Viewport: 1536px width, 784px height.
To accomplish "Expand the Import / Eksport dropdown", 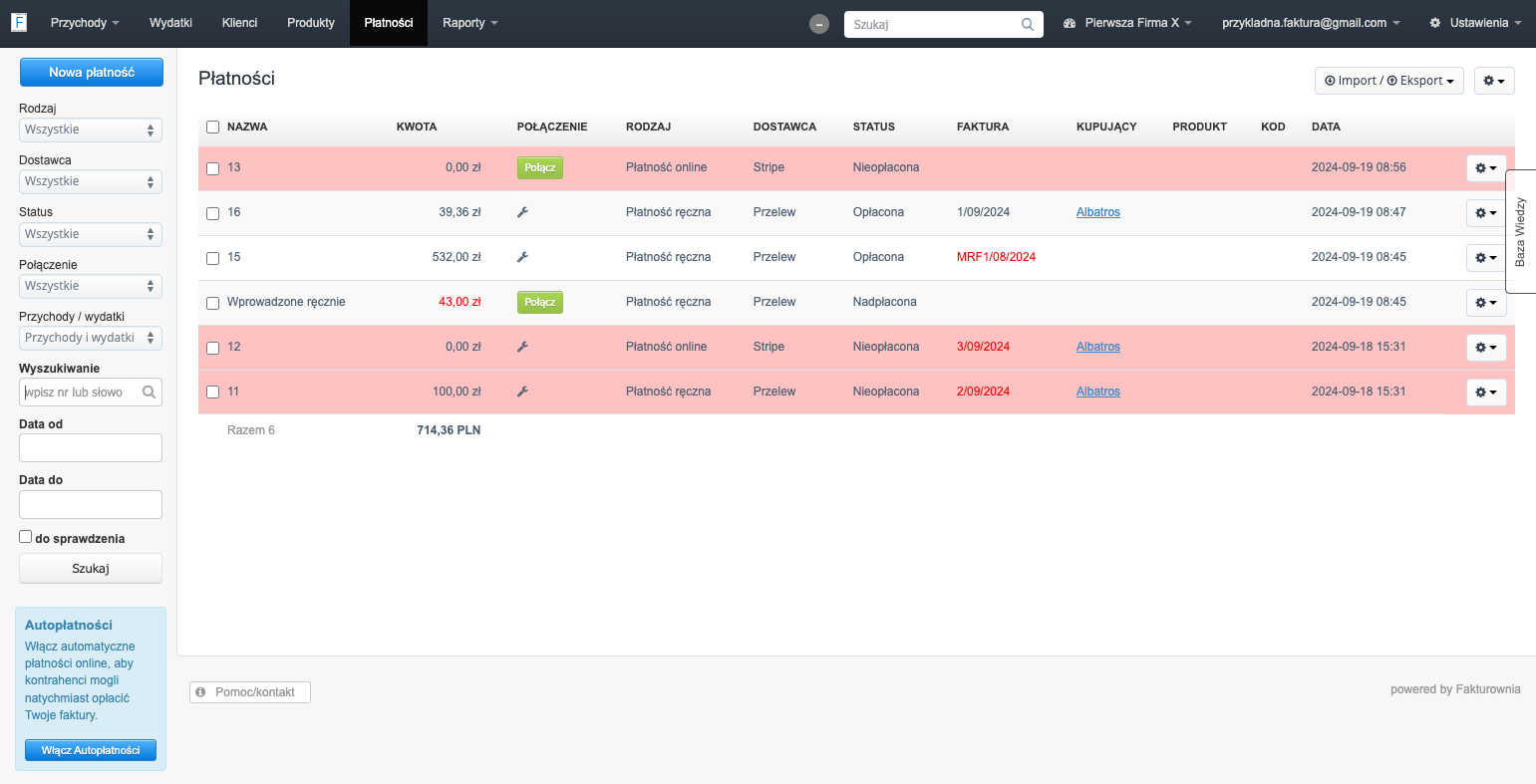I will [x=1389, y=81].
